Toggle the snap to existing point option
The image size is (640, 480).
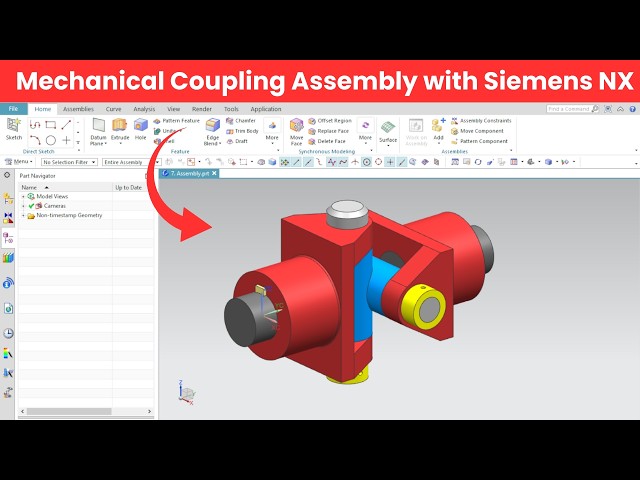pyautogui.click(x=390, y=162)
